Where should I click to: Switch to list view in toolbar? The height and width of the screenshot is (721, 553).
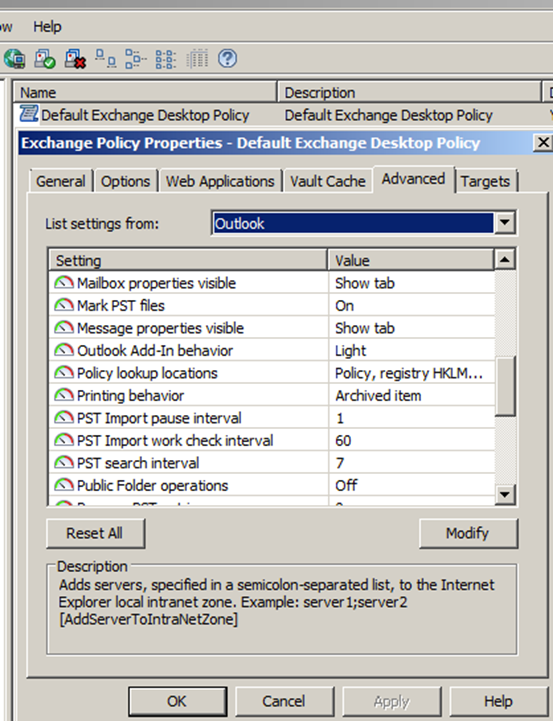165,59
